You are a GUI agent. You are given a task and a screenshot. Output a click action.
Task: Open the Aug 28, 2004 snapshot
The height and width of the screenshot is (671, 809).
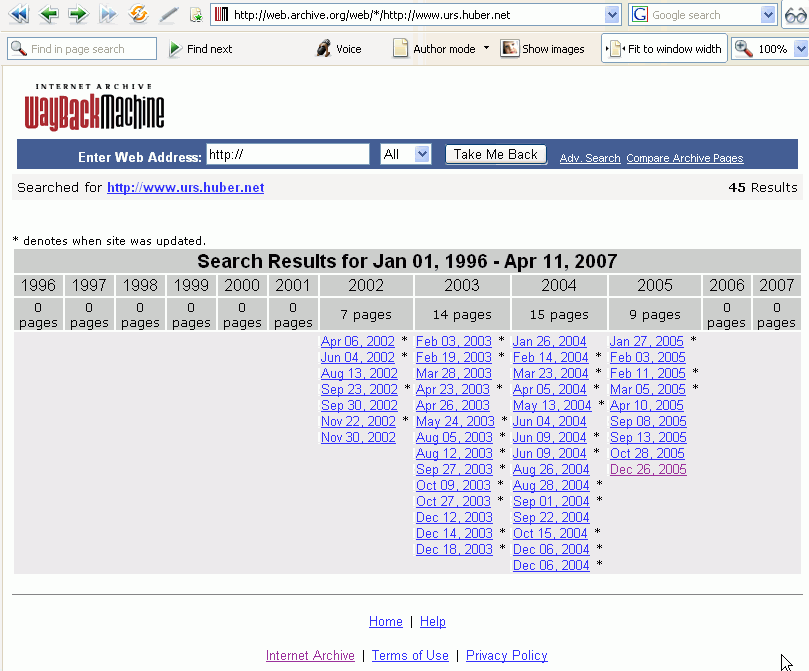click(x=551, y=485)
